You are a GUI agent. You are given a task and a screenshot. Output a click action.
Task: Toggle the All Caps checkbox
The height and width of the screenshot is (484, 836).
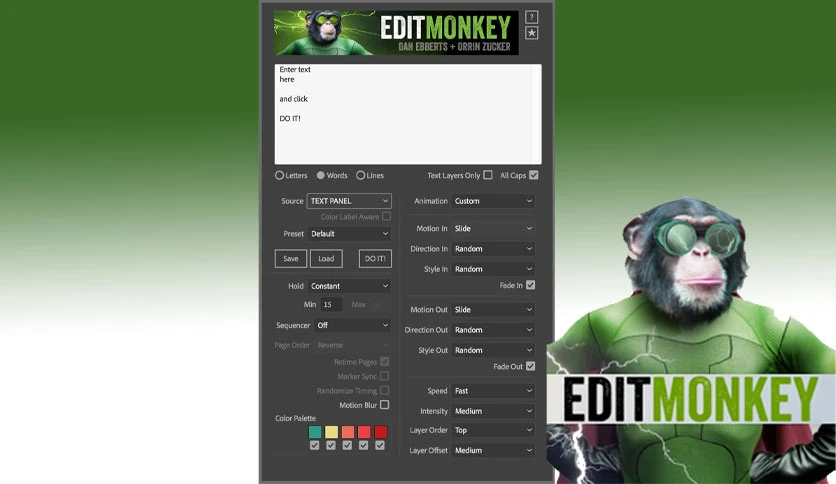click(534, 175)
